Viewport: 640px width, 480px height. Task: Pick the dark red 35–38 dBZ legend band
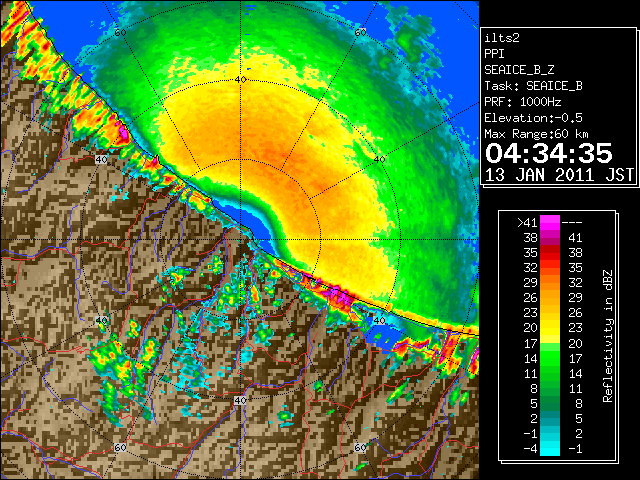click(x=550, y=252)
